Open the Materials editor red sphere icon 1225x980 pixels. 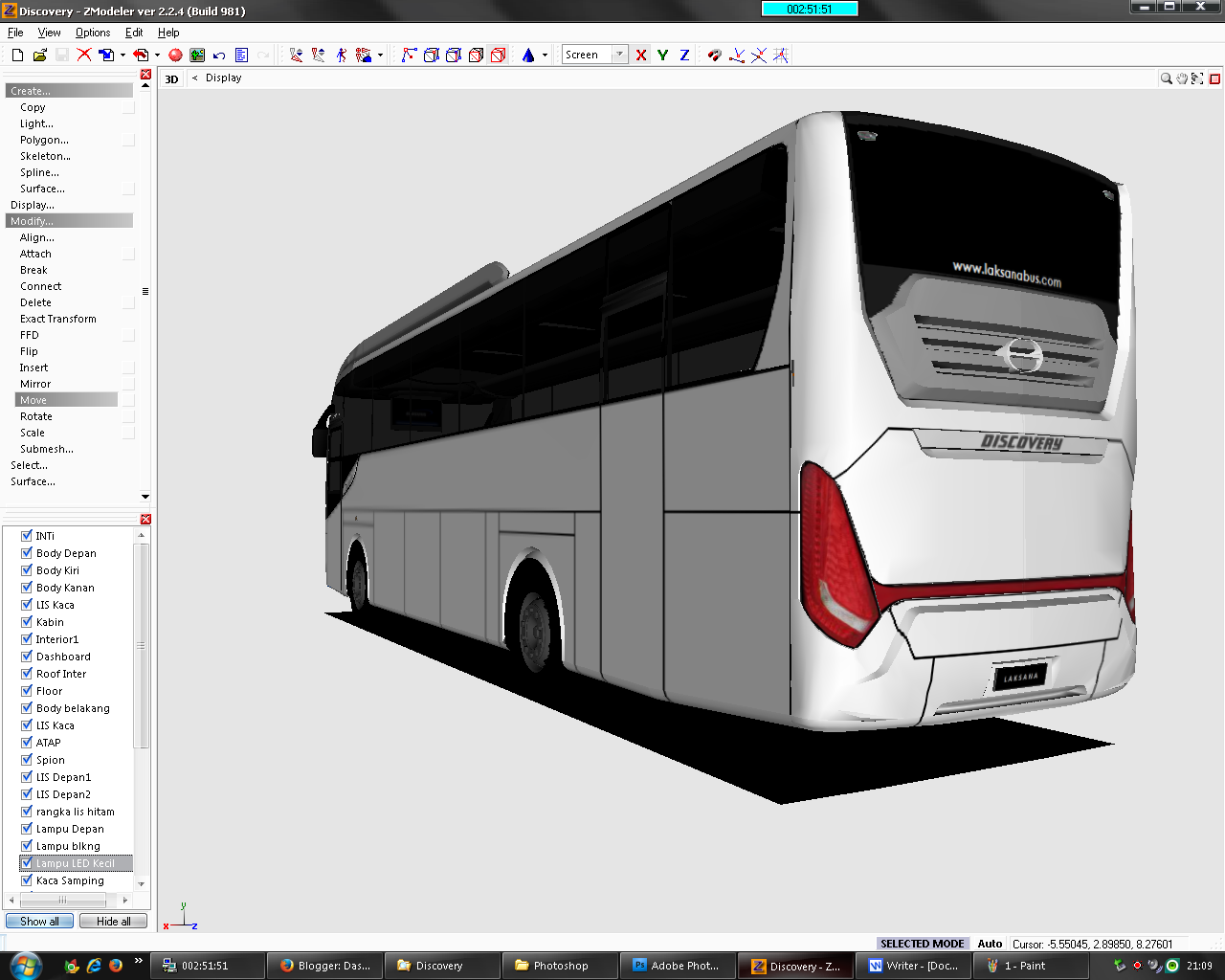(x=175, y=55)
